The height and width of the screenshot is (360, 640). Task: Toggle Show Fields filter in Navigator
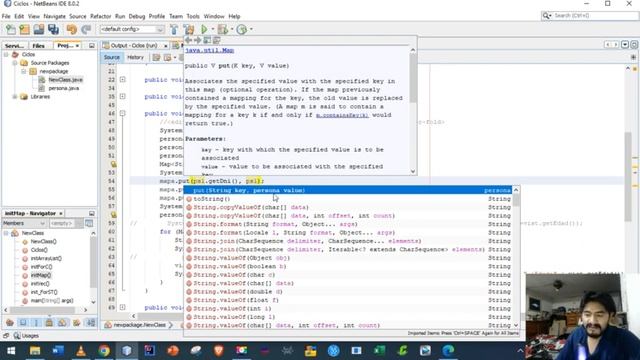pos(23,323)
